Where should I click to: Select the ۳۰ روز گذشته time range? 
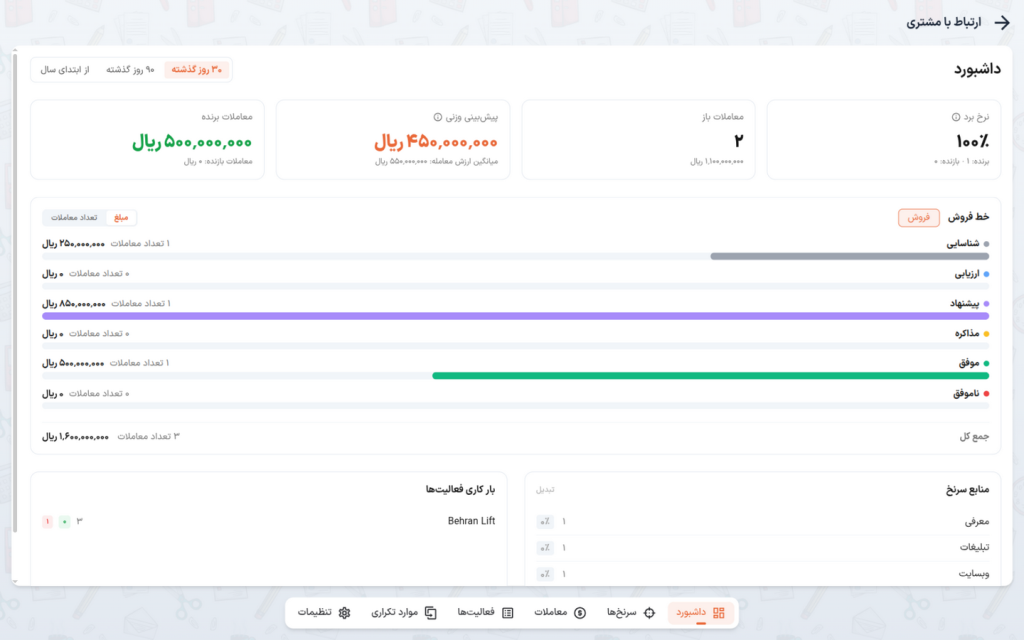(197, 69)
